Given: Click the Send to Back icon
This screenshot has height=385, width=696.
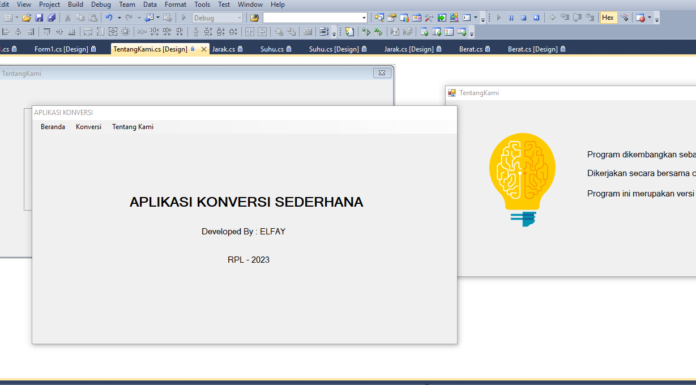Looking at the screenshot, I should tap(291, 32).
